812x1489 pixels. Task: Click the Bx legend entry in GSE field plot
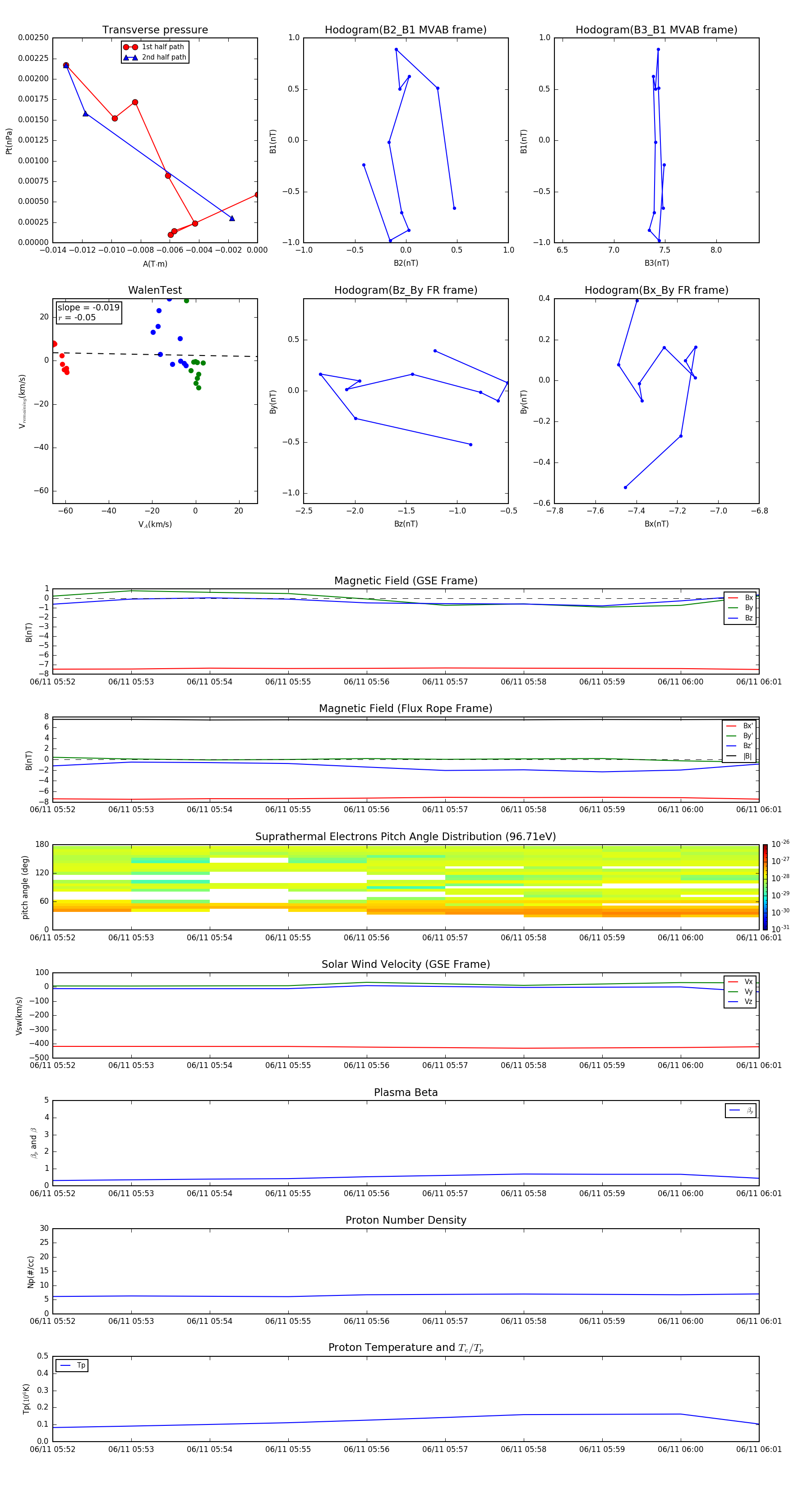click(x=740, y=598)
